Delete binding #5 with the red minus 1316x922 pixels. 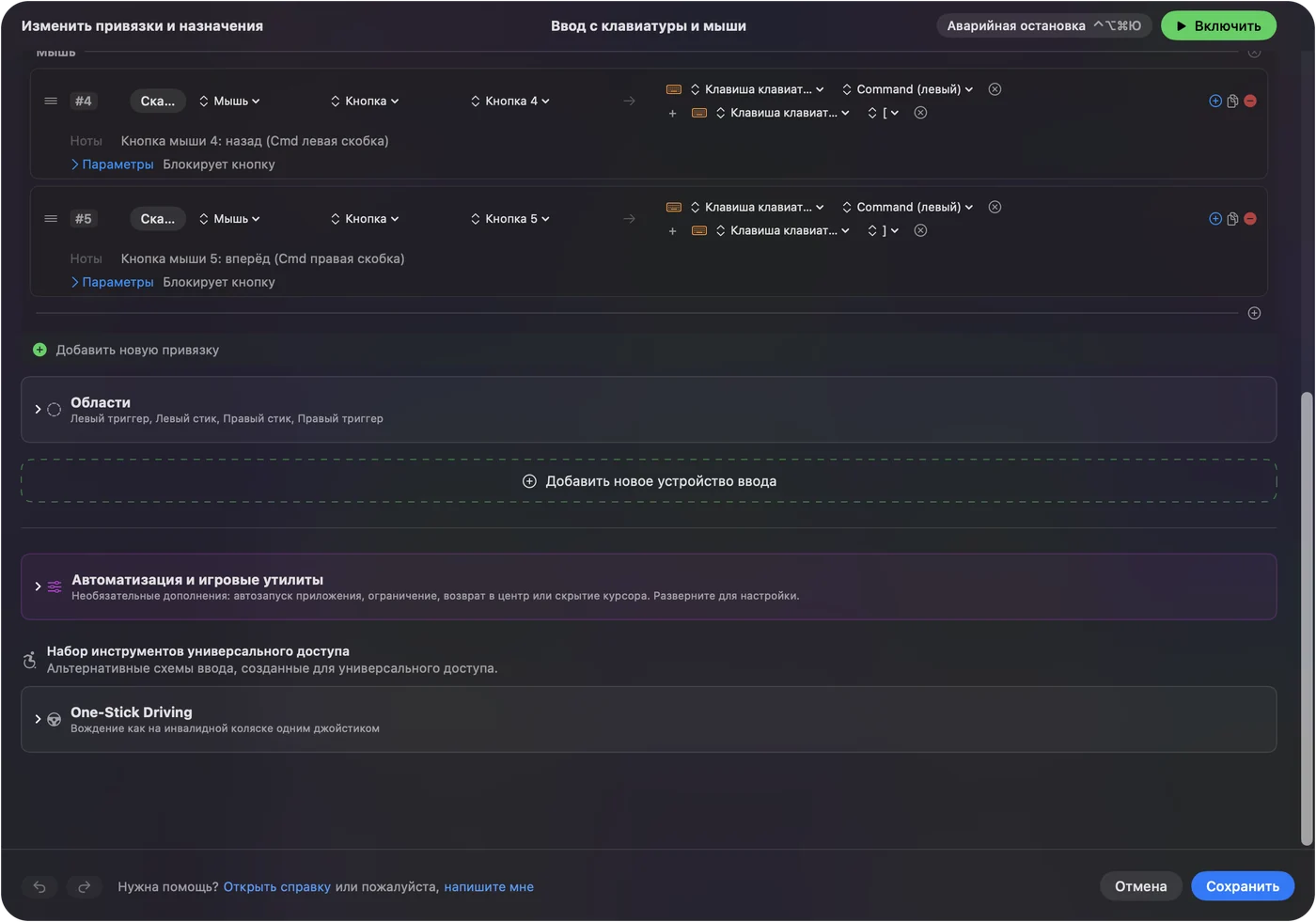coord(1250,219)
